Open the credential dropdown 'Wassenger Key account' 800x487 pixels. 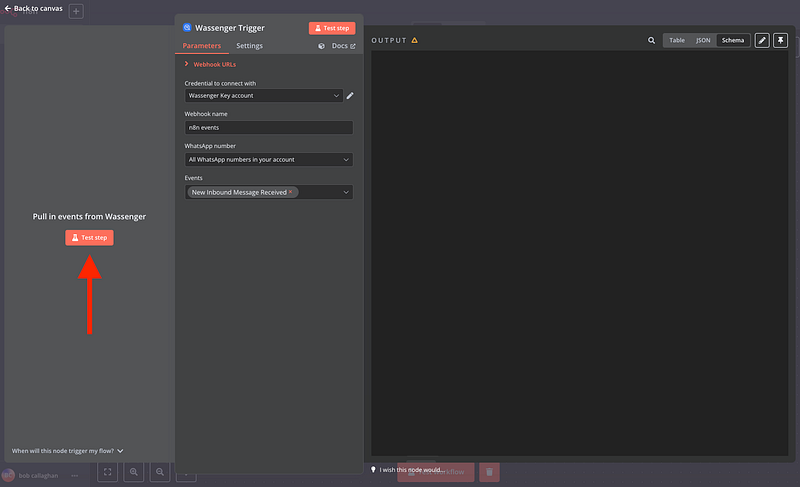tap(264, 96)
